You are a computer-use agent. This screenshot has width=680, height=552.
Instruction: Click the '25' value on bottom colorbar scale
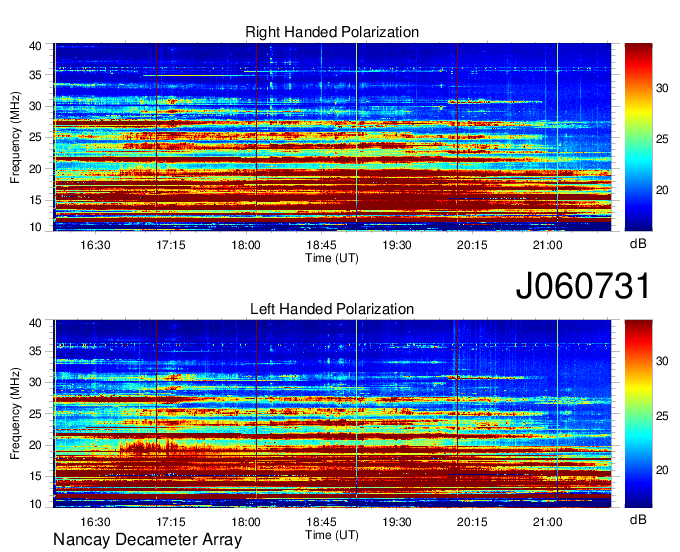[x=662, y=416]
